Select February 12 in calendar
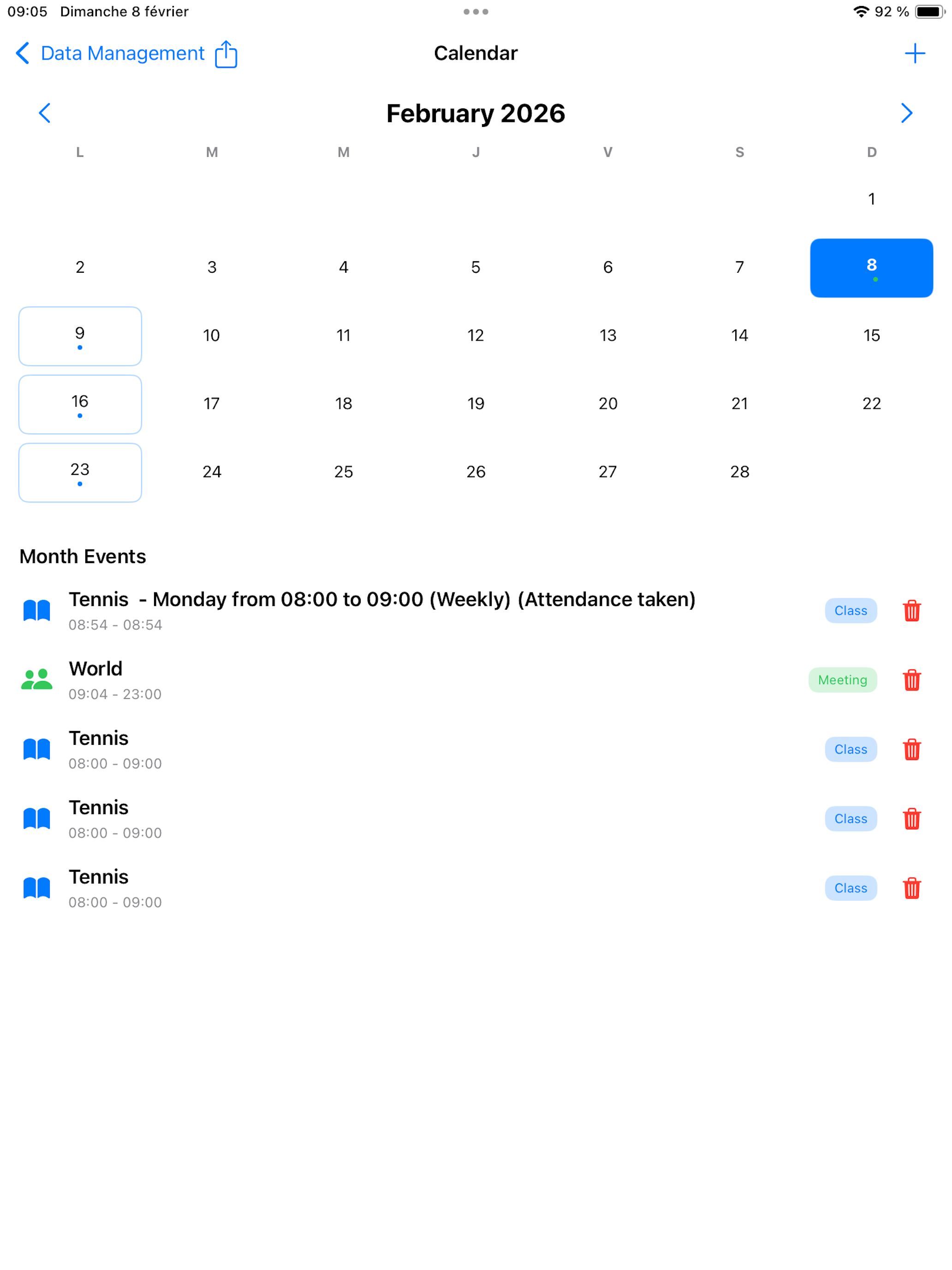 (x=476, y=336)
